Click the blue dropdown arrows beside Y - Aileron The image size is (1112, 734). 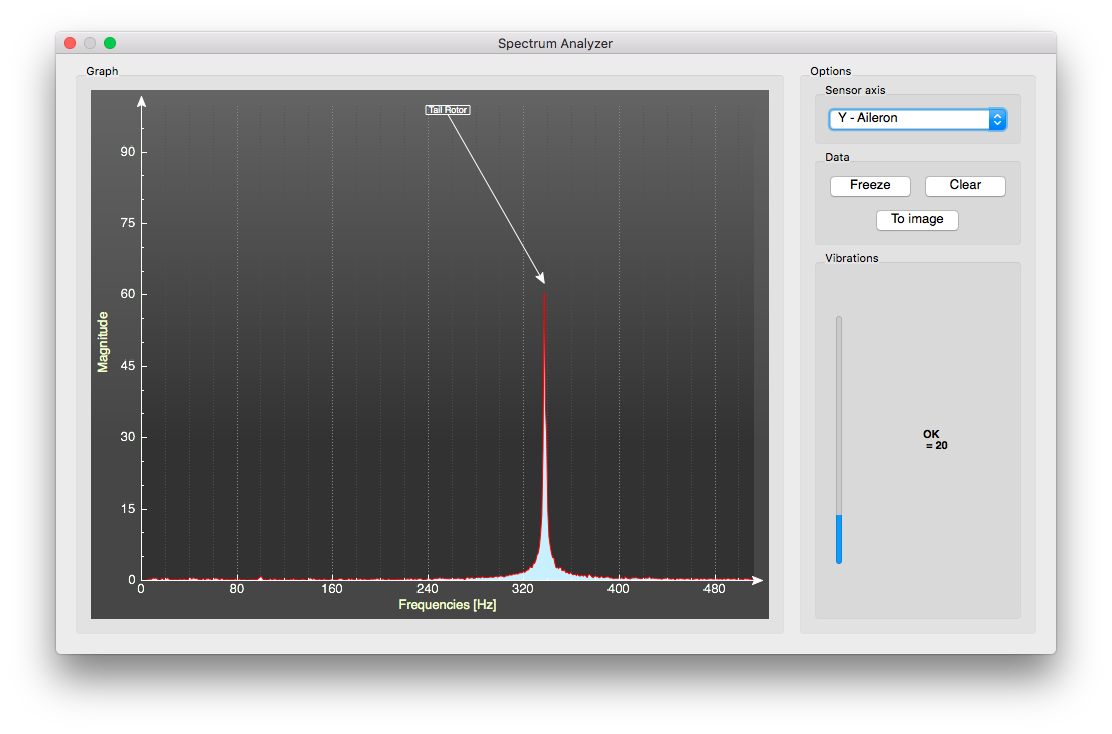tap(997, 119)
